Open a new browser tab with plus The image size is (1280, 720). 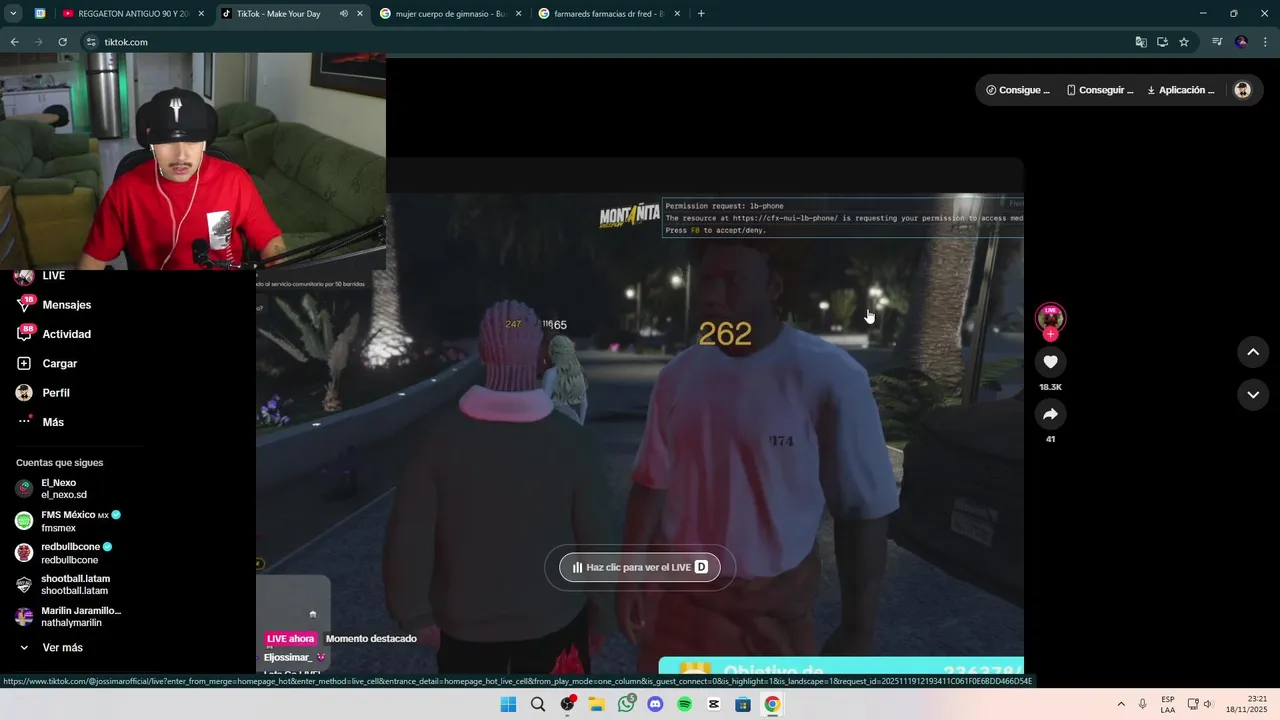[x=701, y=14]
